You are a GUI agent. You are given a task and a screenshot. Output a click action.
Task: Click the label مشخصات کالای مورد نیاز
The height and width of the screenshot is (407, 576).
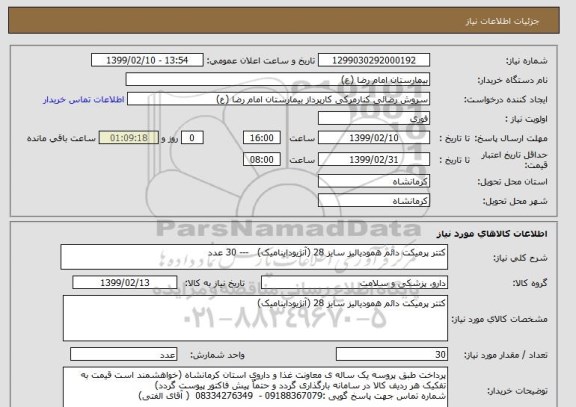pyautogui.click(x=500, y=319)
